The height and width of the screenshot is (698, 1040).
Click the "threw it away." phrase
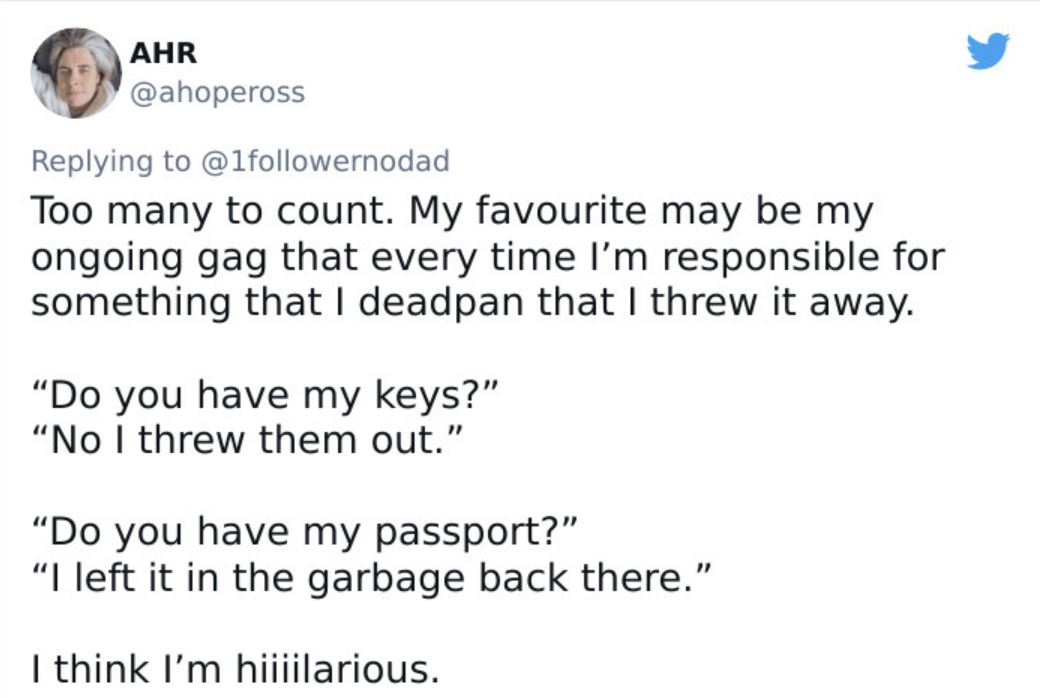782,303
